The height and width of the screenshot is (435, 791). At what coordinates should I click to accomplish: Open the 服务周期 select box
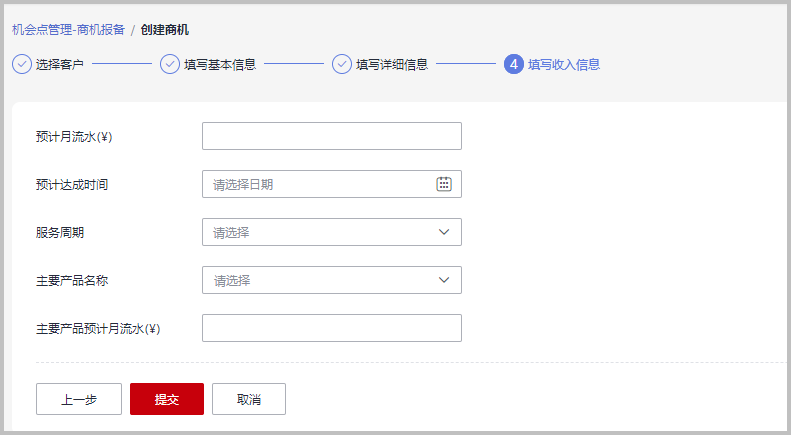click(x=332, y=232)
